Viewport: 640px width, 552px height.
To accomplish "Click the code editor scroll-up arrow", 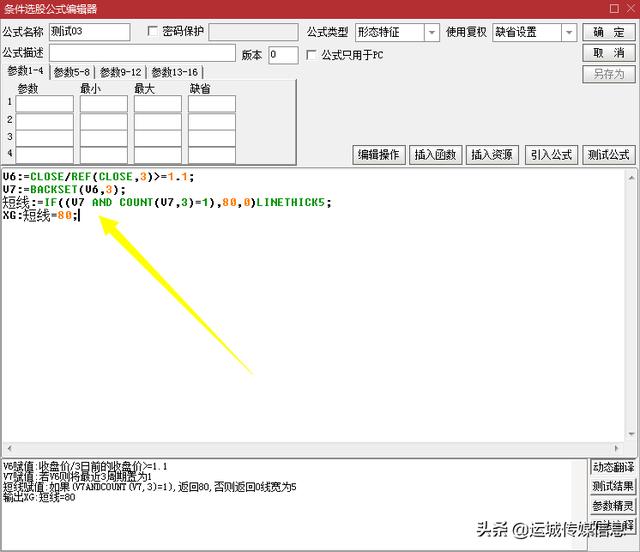I will pyautogui.click(x=631, y=177).
